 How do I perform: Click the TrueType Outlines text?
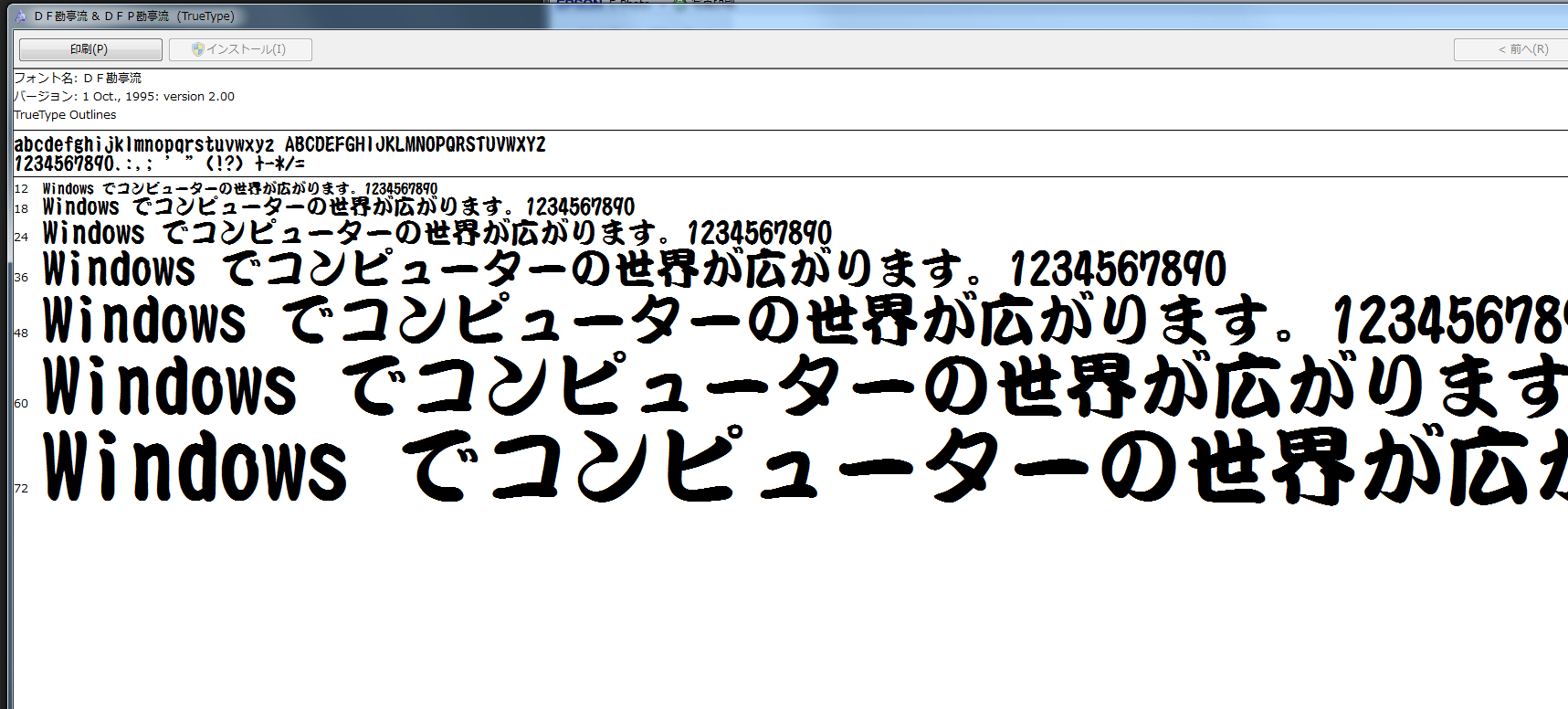tap(65, 114)
